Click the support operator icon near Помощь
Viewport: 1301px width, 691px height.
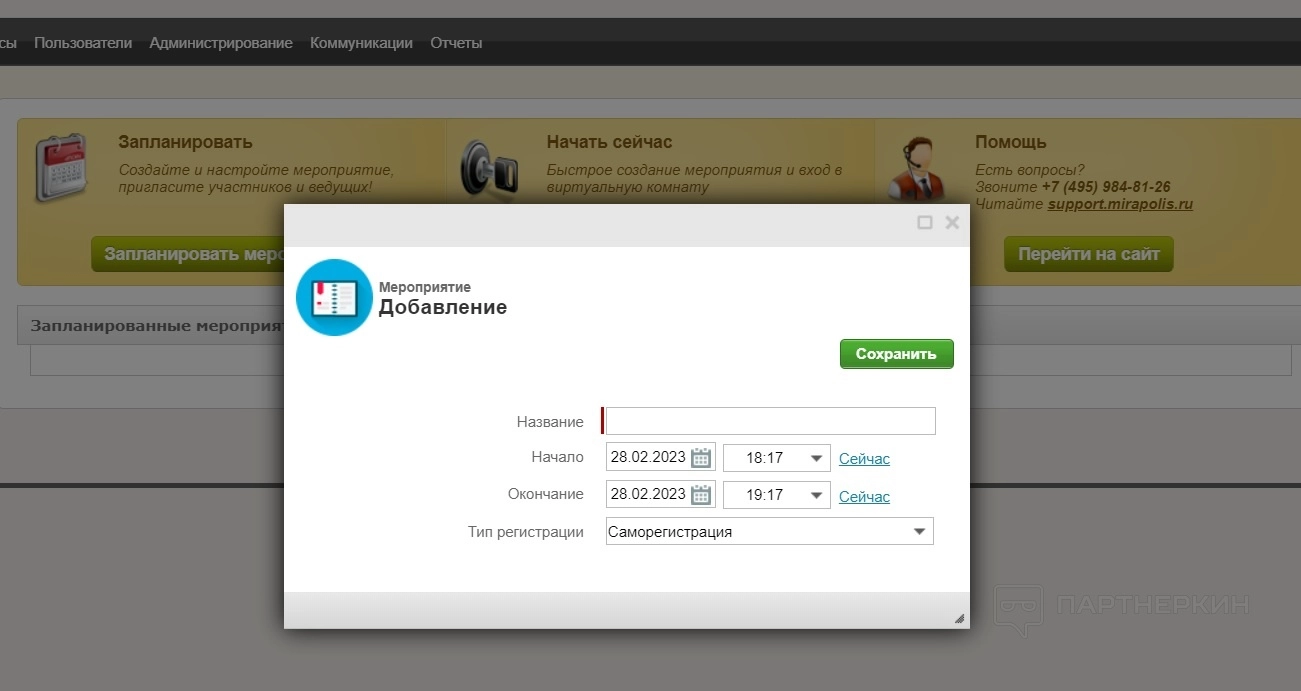pos(916,170)
